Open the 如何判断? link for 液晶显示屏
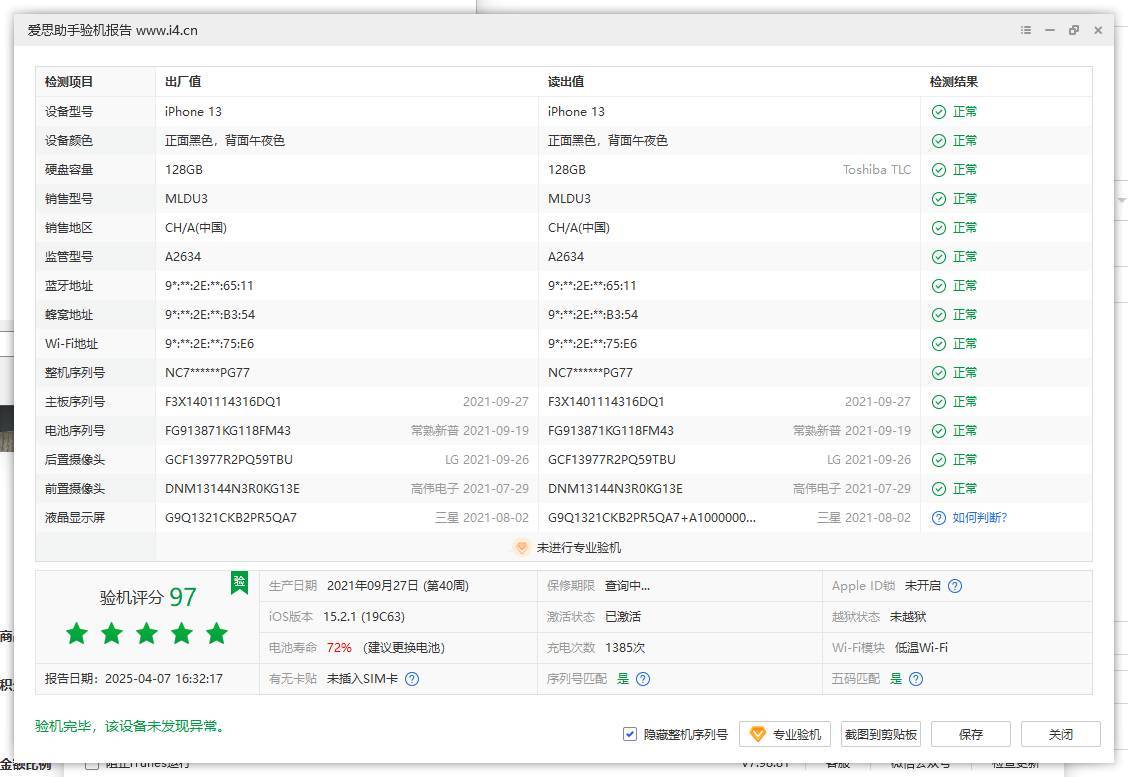The width and height of the screenshot is (1128, 777). pos(980,518)
